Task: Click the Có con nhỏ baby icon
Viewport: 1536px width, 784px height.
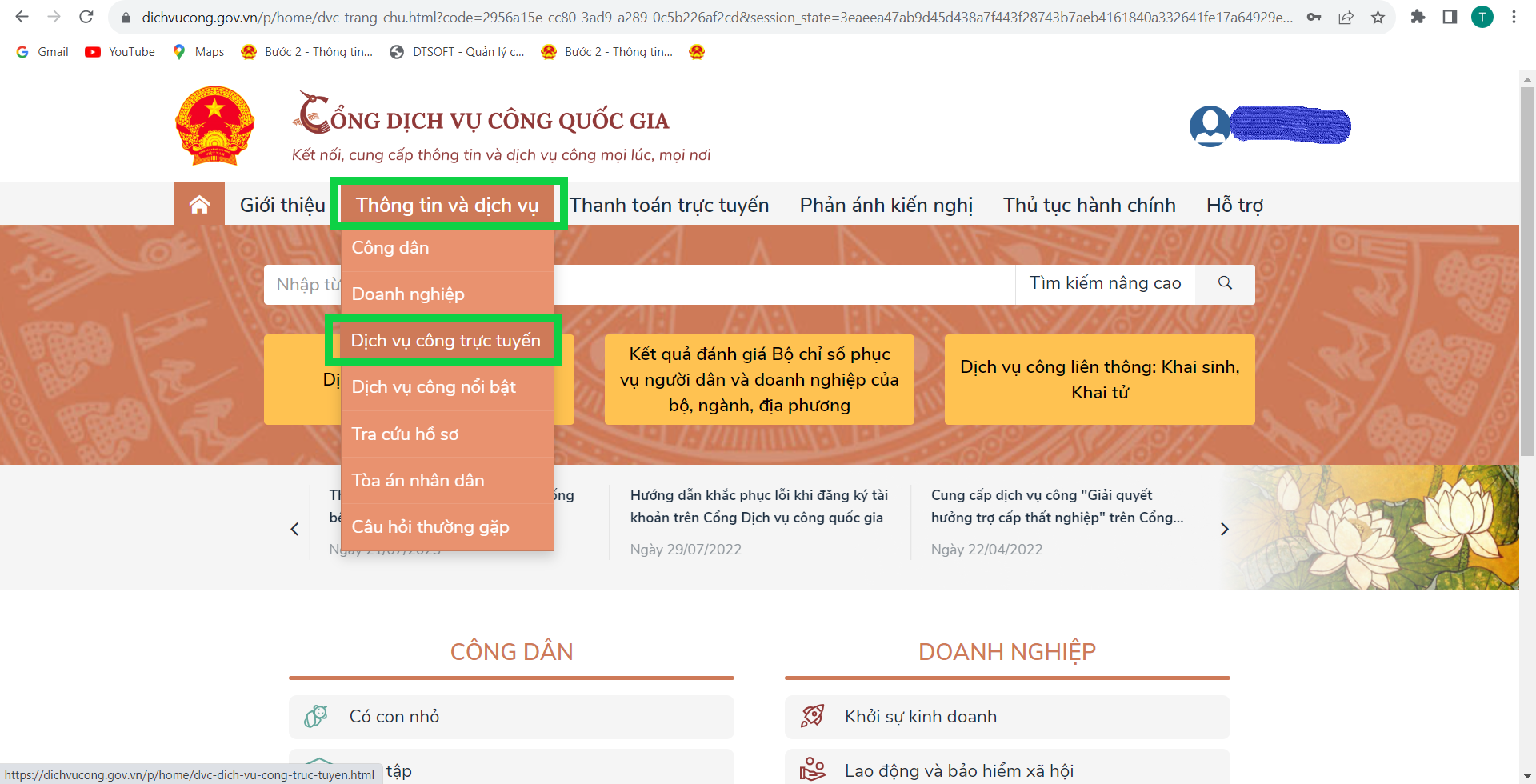Action: (316, 716)
